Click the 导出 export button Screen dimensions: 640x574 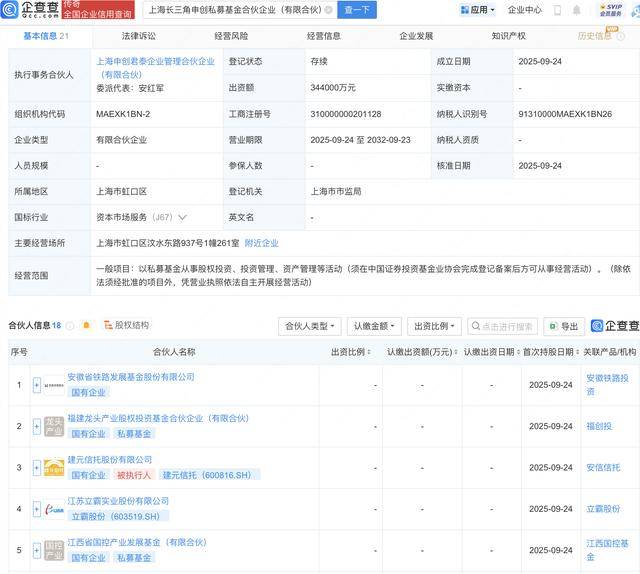tap(564, 326)
